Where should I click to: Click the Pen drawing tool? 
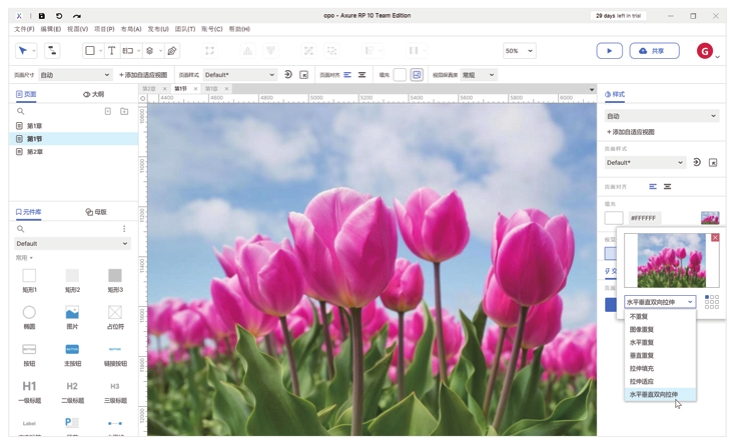(x=172, y=51)
